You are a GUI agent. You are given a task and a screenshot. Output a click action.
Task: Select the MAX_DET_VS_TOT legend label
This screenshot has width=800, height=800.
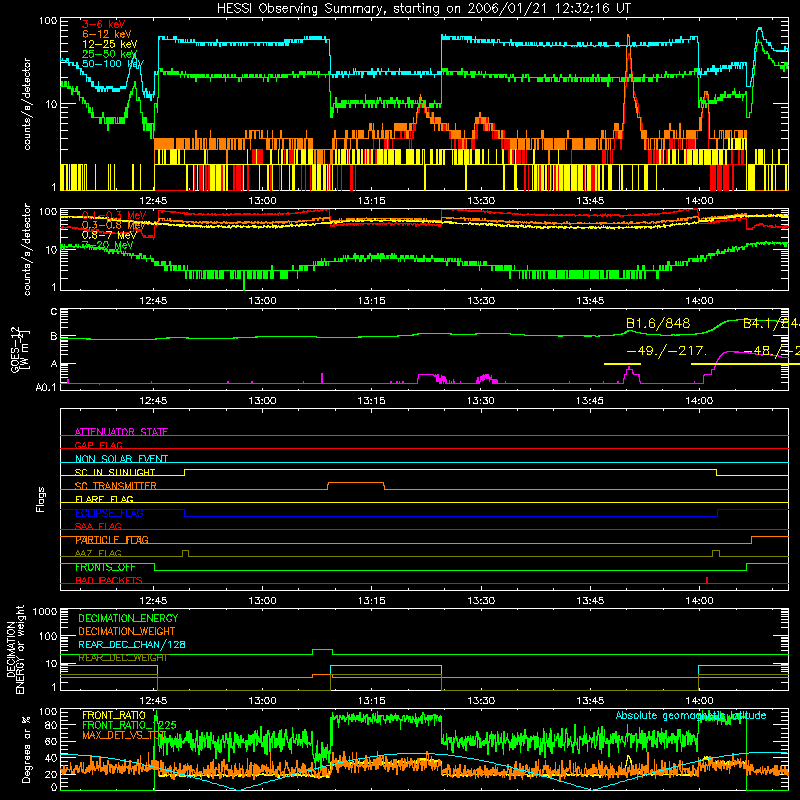(x=124, y=735)
